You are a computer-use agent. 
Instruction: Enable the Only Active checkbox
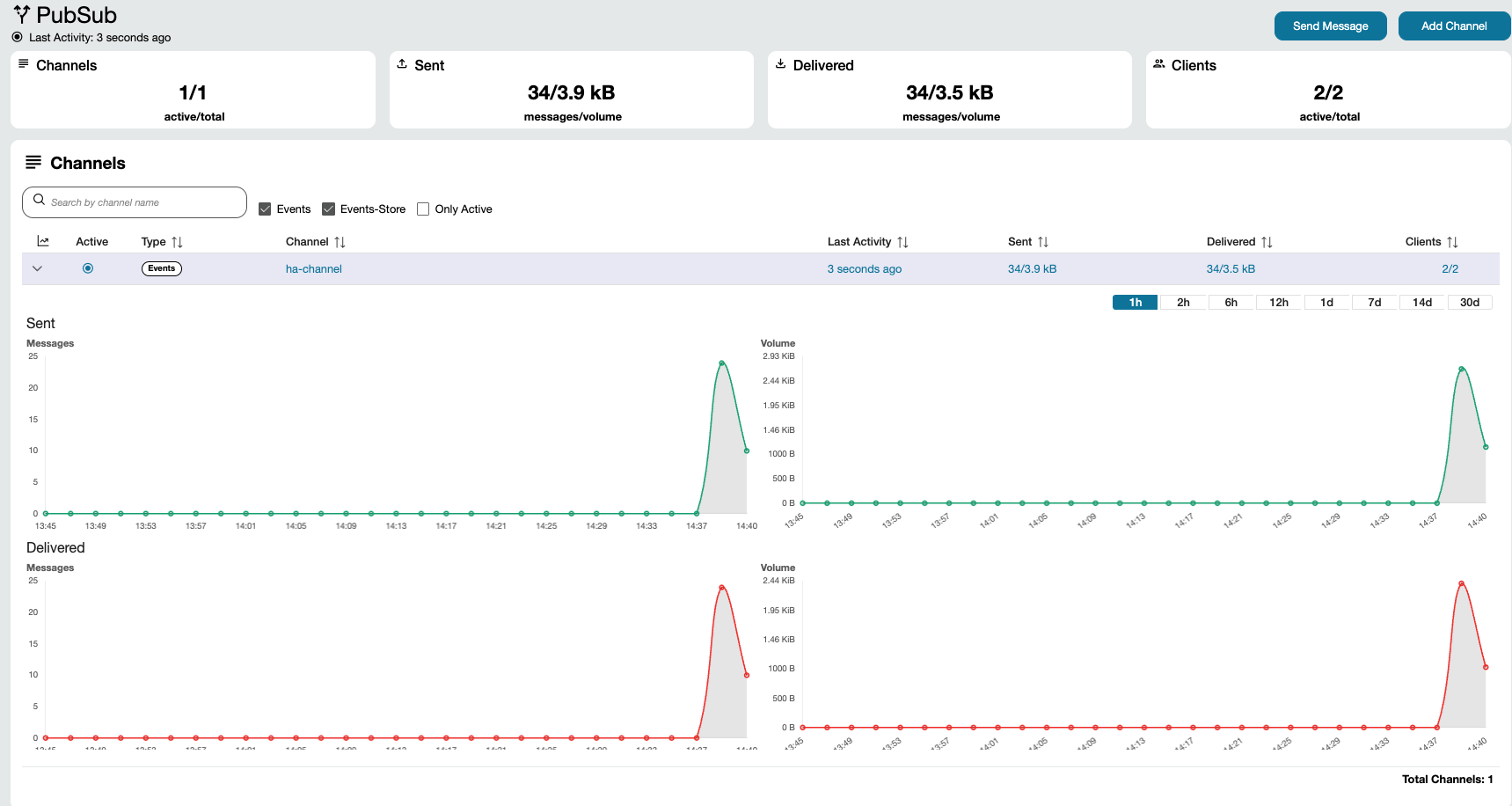pyautogui.click(x=423, y=209)
